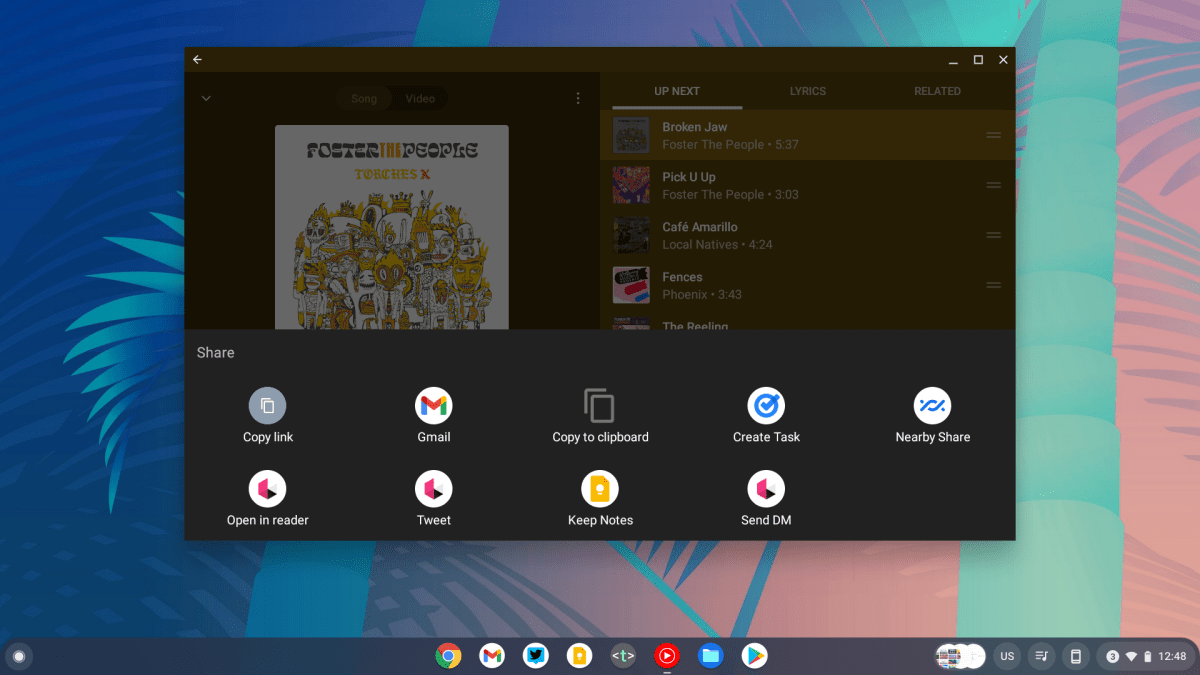
Task: Switch player to Song mode
Action: 364,99
